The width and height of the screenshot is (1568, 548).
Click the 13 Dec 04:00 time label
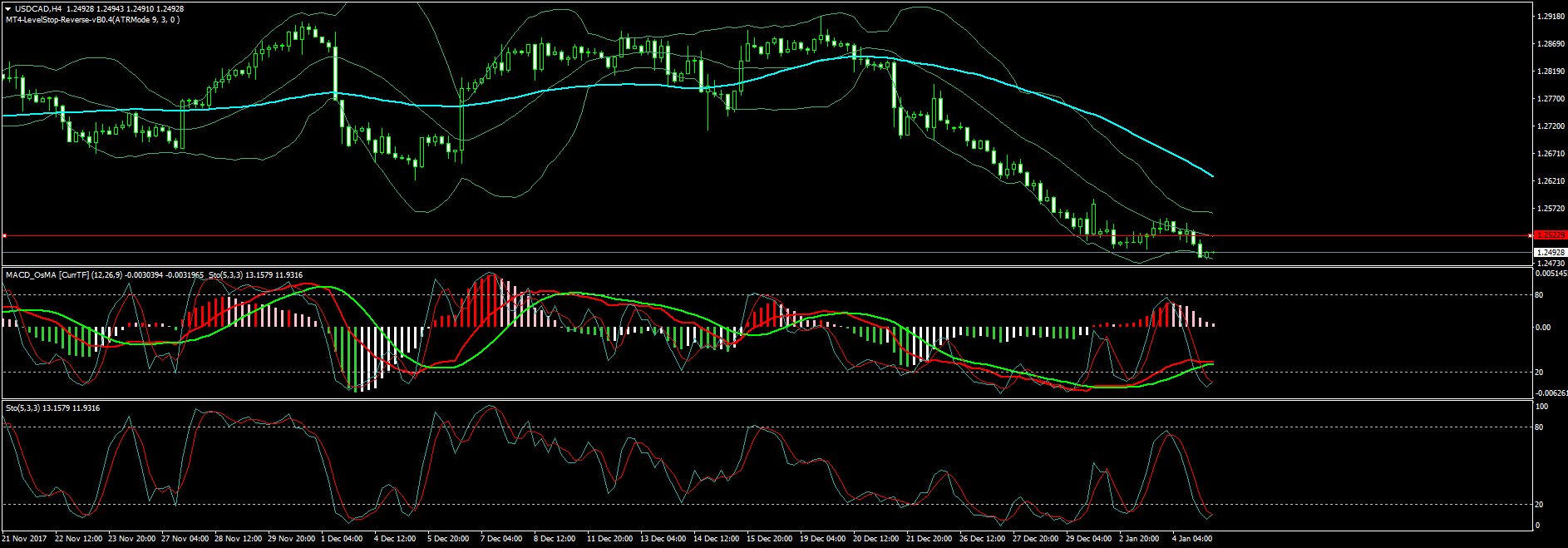pyautogui.click(x=663, y=539)
